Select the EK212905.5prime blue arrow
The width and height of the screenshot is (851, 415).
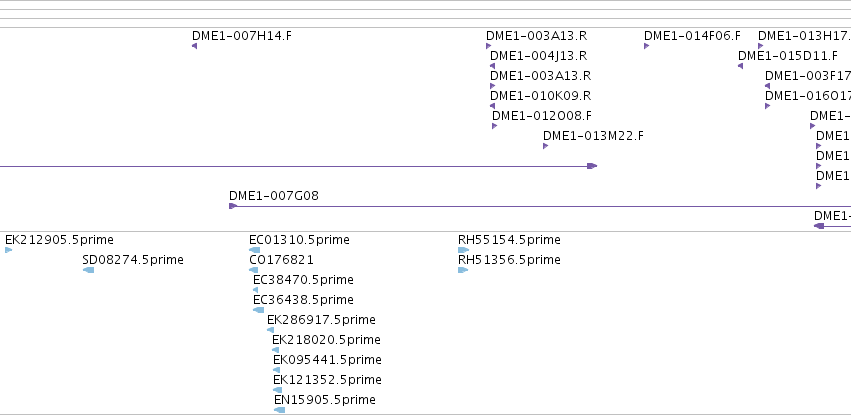pos(8,250)
